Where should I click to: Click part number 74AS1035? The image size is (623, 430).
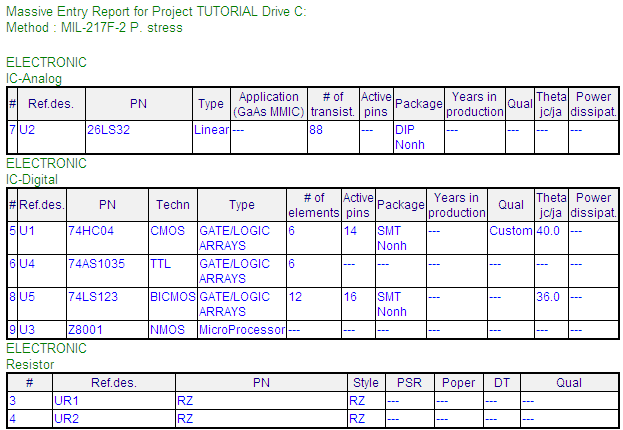click(x=96, y=264)
